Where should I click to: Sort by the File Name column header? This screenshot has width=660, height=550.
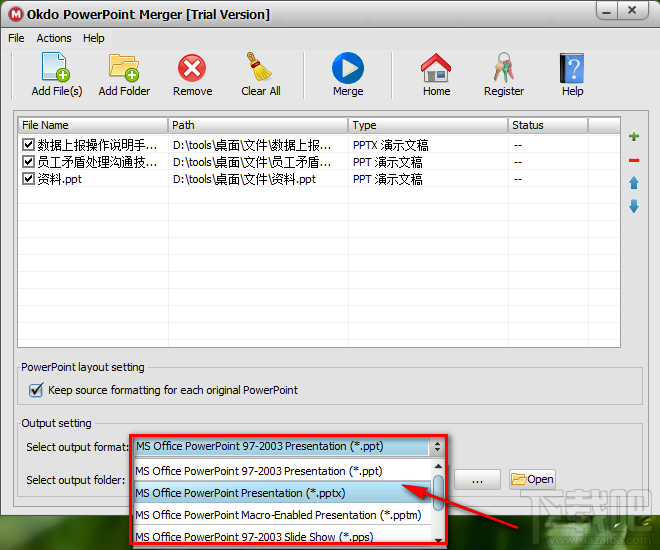pyautogui.click(x=93, y=125)
